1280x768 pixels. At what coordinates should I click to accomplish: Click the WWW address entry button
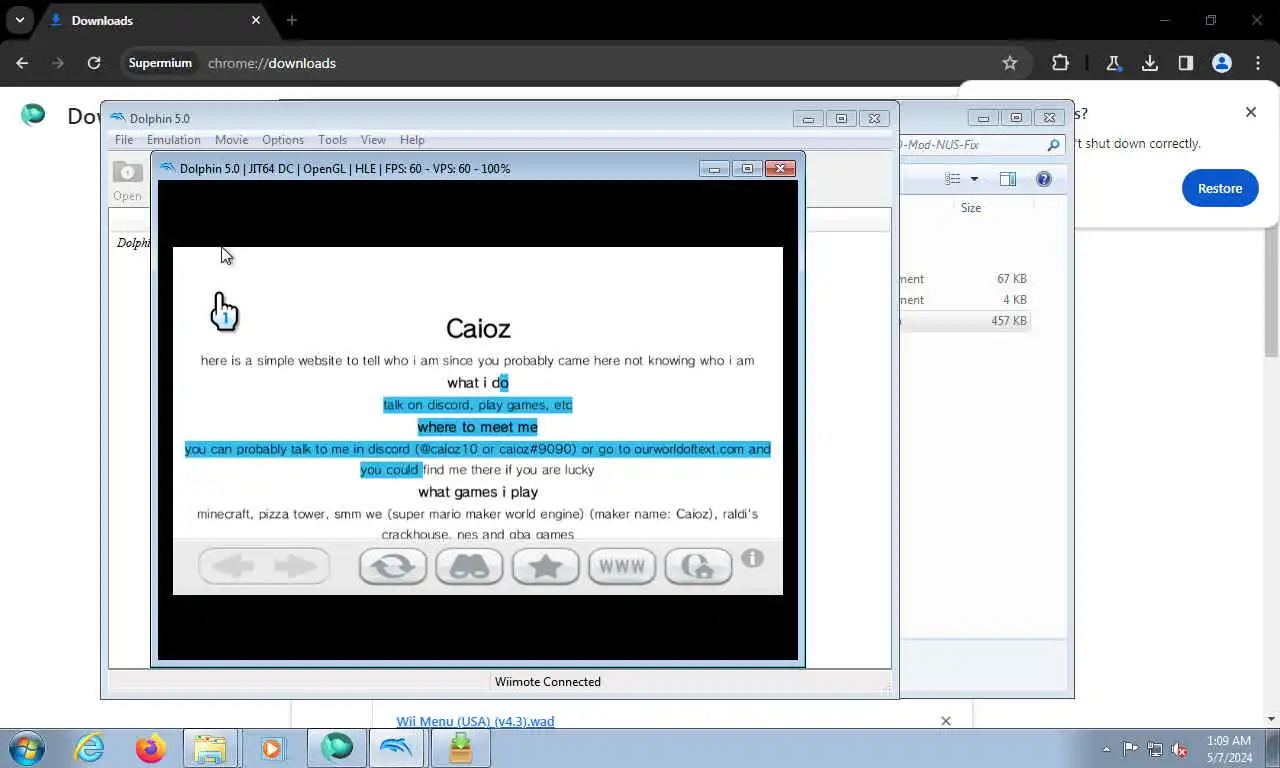622,566
